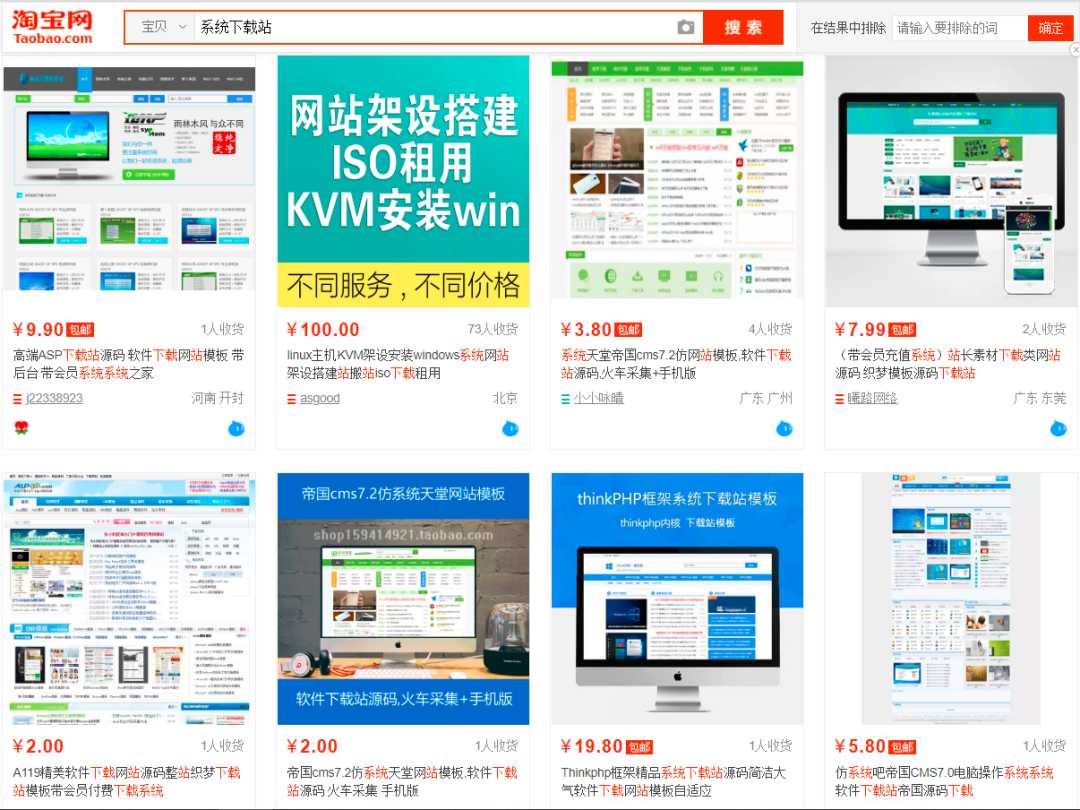Click shop icon beside seller asgood

click(x=291, y=398)
